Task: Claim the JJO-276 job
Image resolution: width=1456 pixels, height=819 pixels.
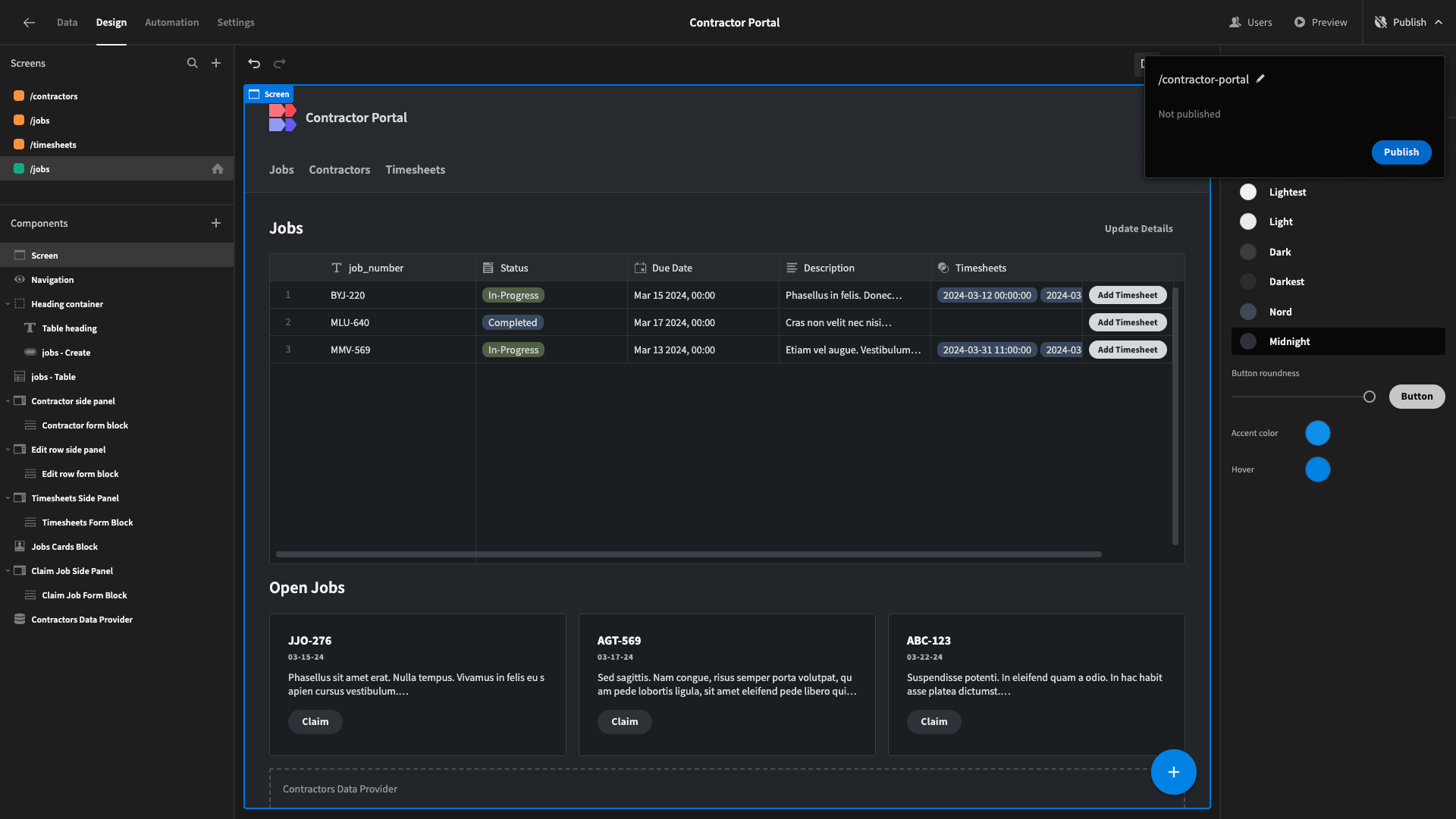Action: coord(315,722)
